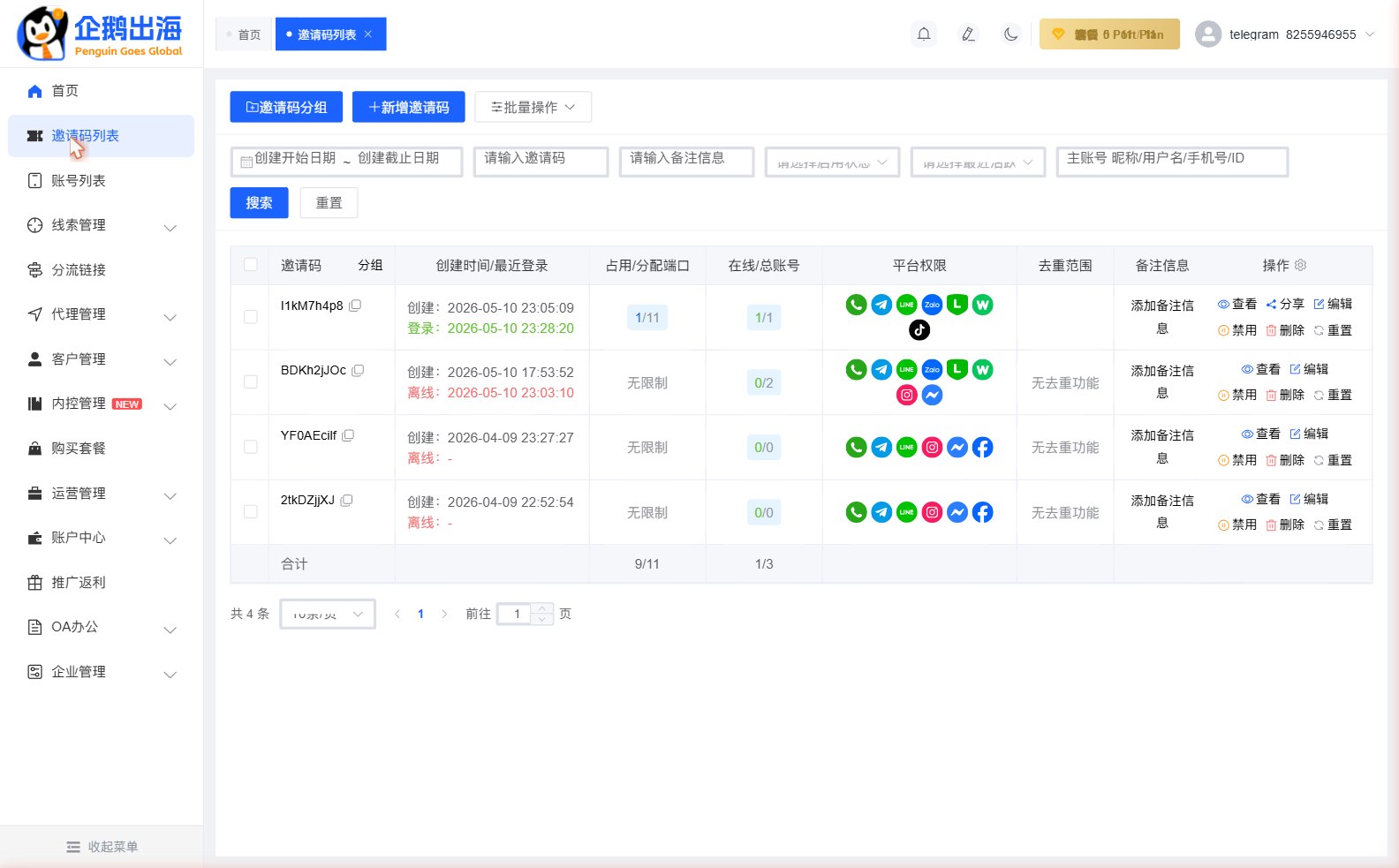Toggle select-all checkbox in table header
1399x868 pixels.
(251, 265)
